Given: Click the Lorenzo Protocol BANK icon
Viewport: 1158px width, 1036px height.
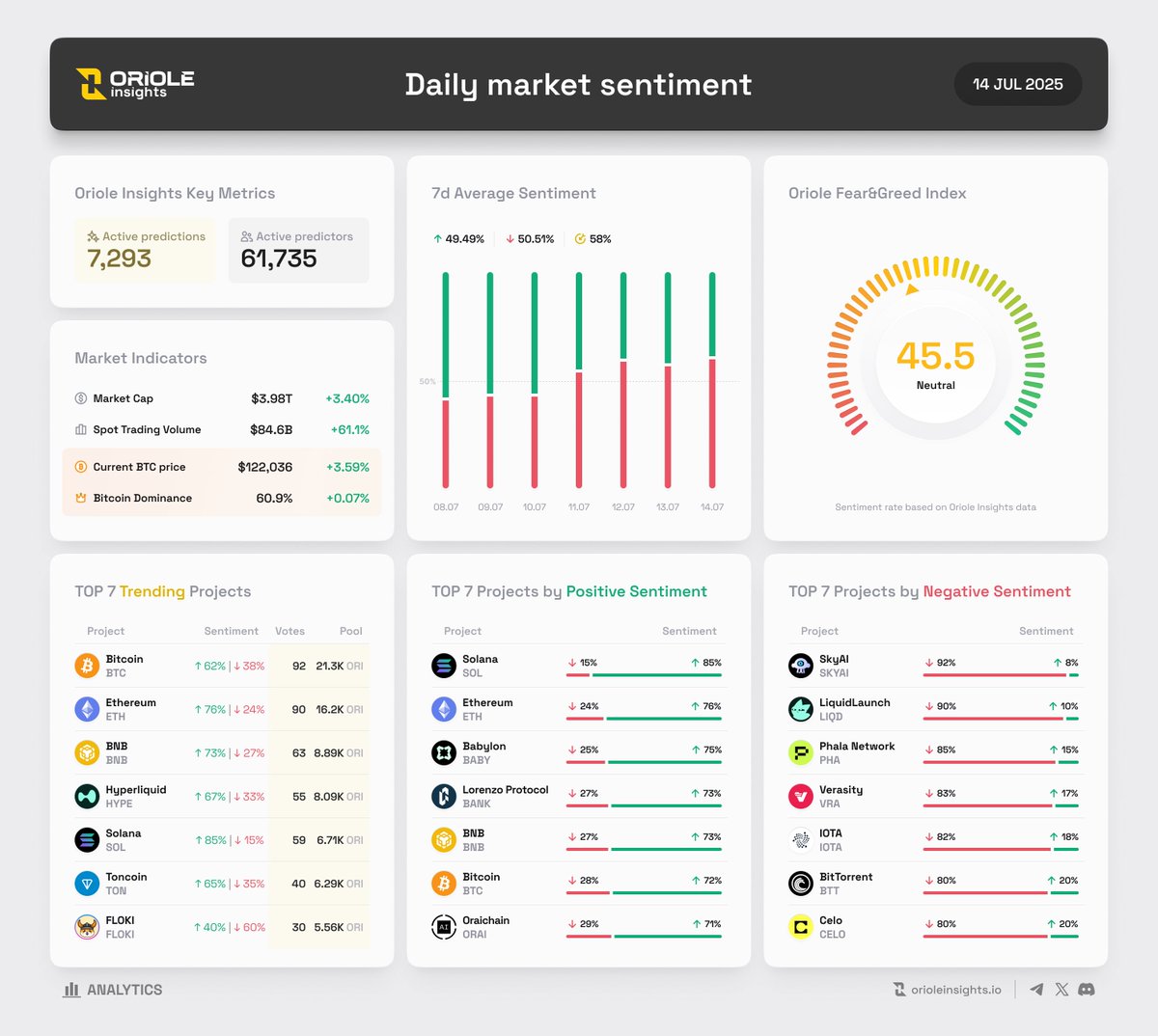Looking at the screenshot, I should click(444, 796).
